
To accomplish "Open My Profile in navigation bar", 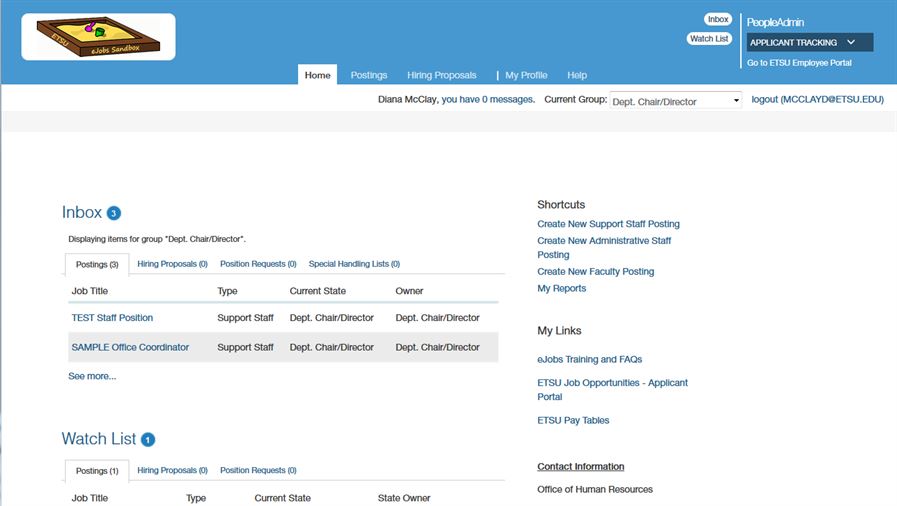I will coord(526,75).
